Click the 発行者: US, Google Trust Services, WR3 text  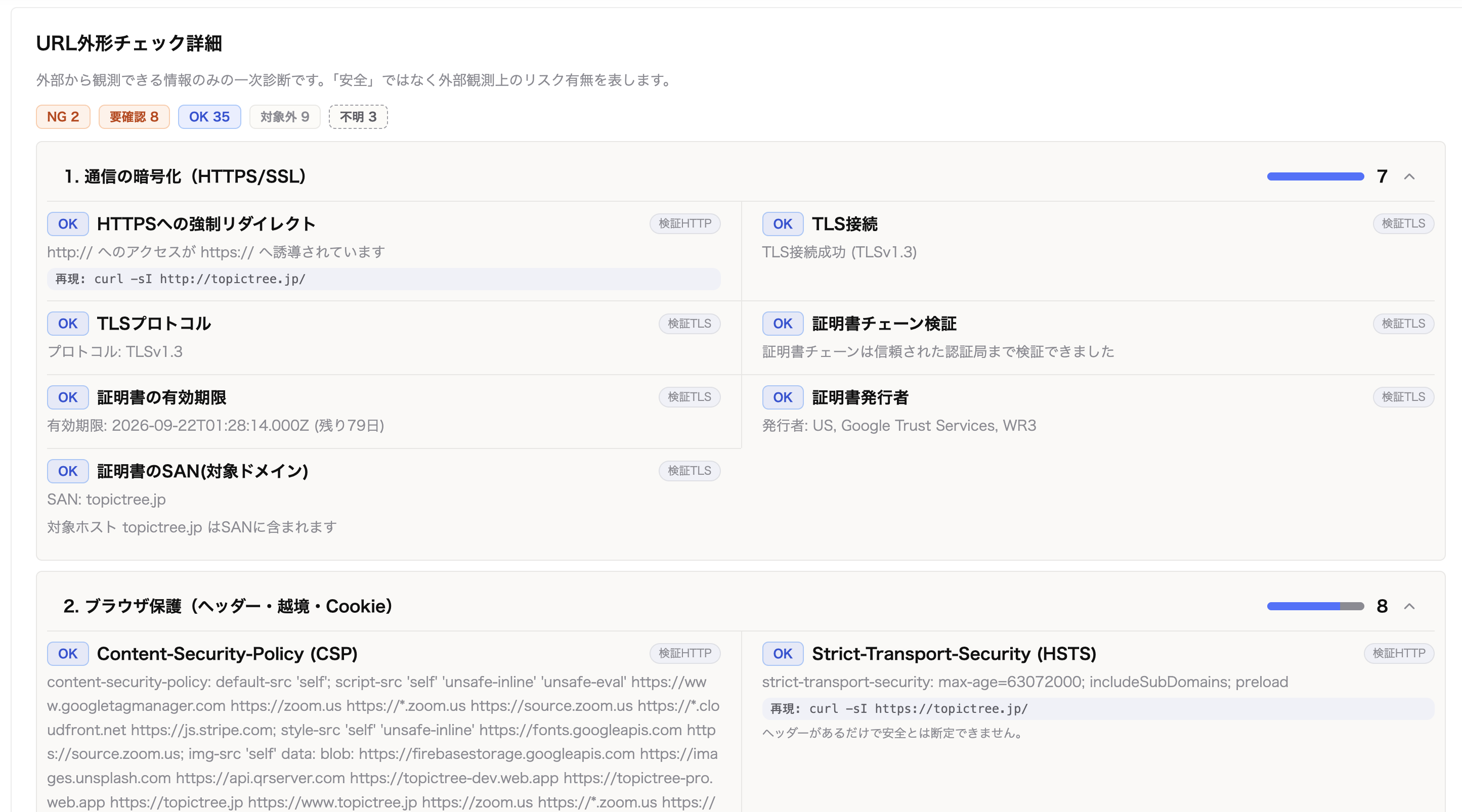pyautogui.click(x=899, y=426)
